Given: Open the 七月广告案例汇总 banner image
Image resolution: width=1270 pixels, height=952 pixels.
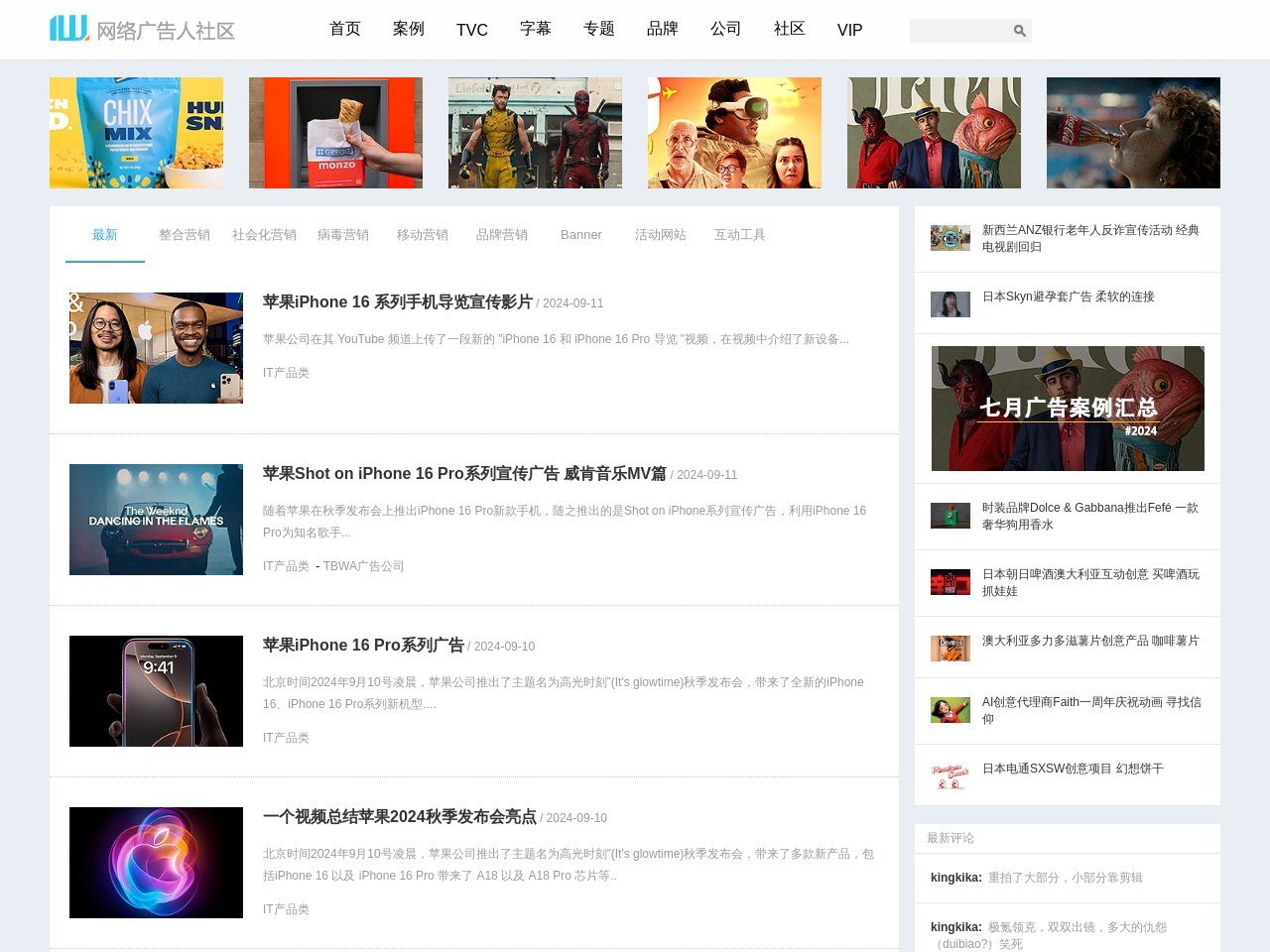Looking at the screenshot, I should tap(1068, 409).
